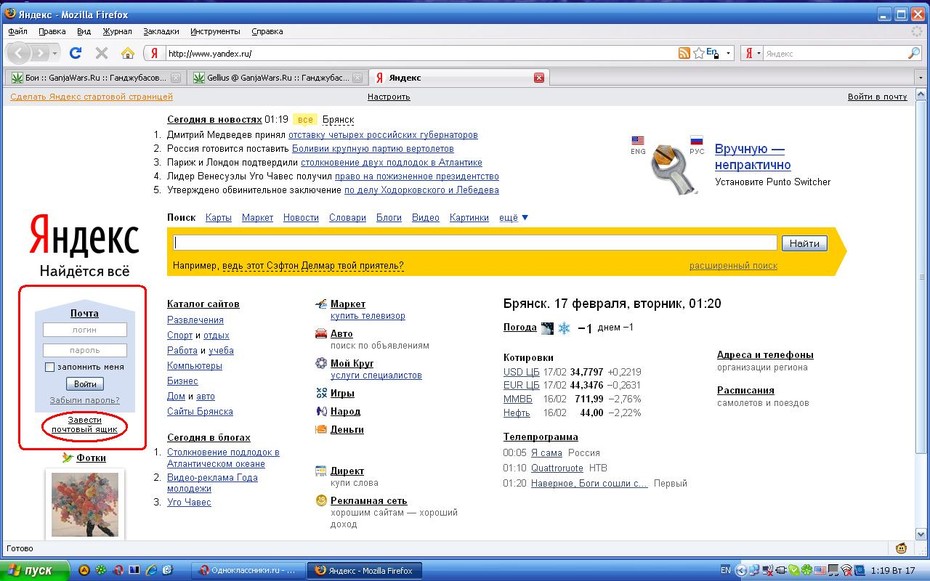Click the EN language indicator in tray

725,570
